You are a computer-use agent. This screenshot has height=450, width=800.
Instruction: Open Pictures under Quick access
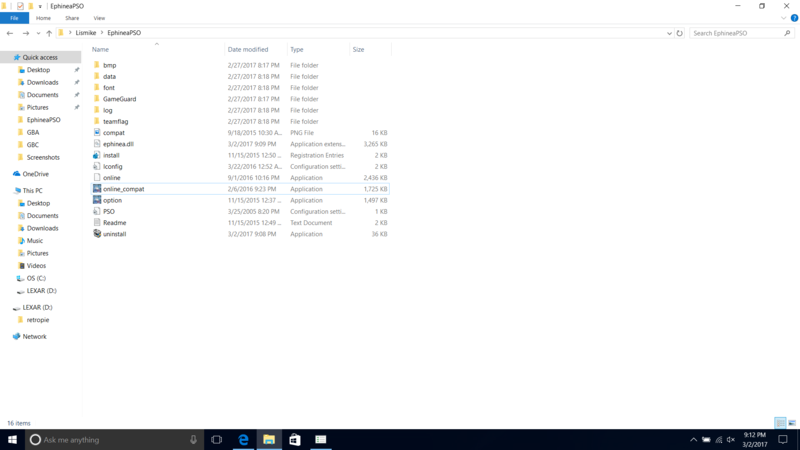(37, 107)
